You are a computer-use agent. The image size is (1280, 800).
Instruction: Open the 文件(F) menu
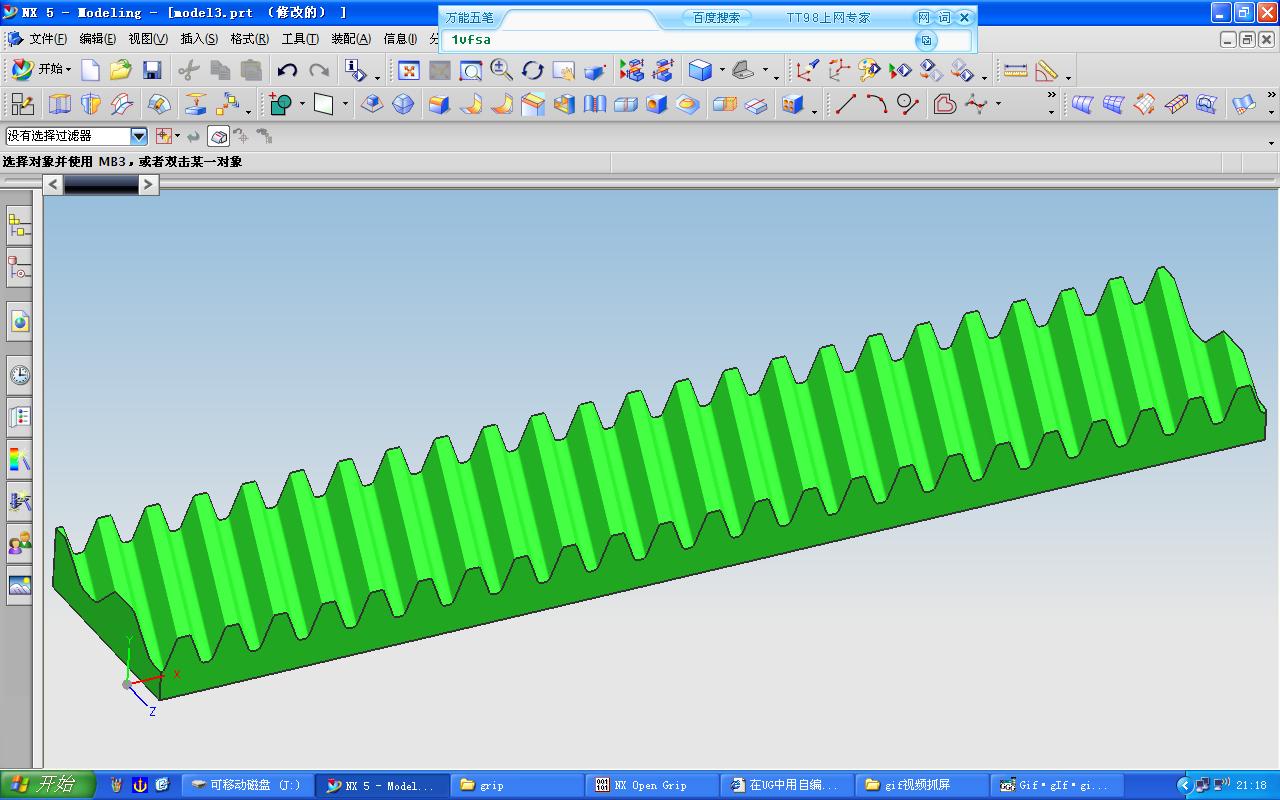pos(48,39)
